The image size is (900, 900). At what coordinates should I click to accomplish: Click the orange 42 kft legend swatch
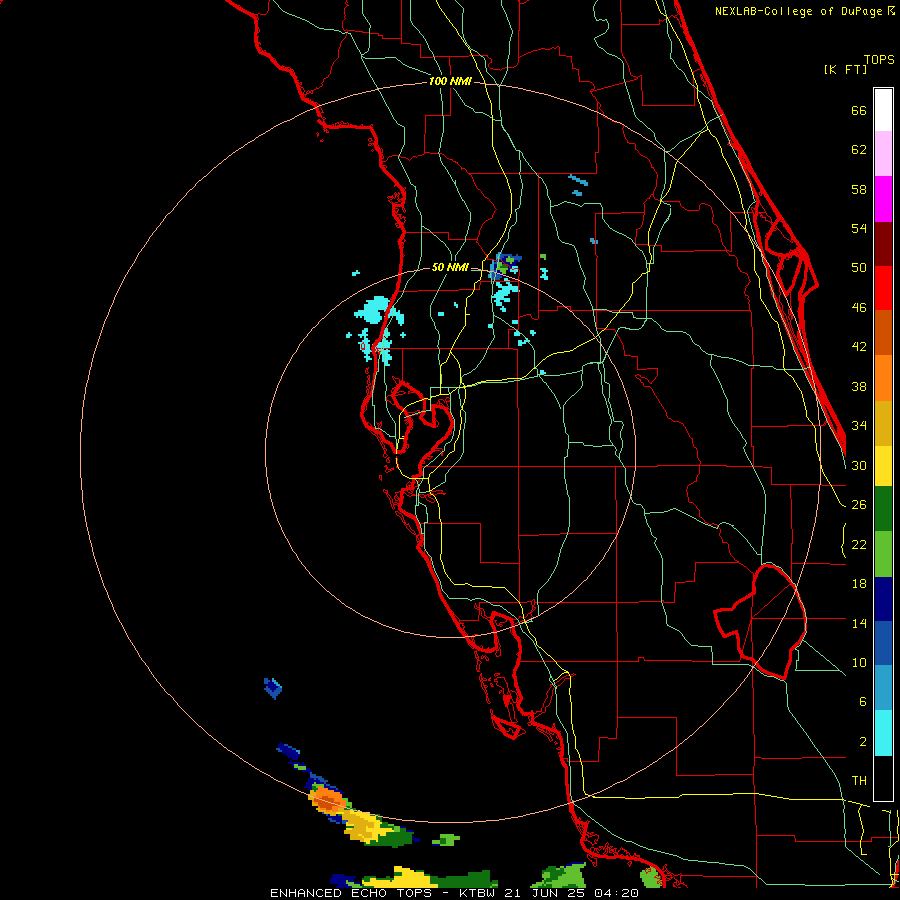point(883,378)
